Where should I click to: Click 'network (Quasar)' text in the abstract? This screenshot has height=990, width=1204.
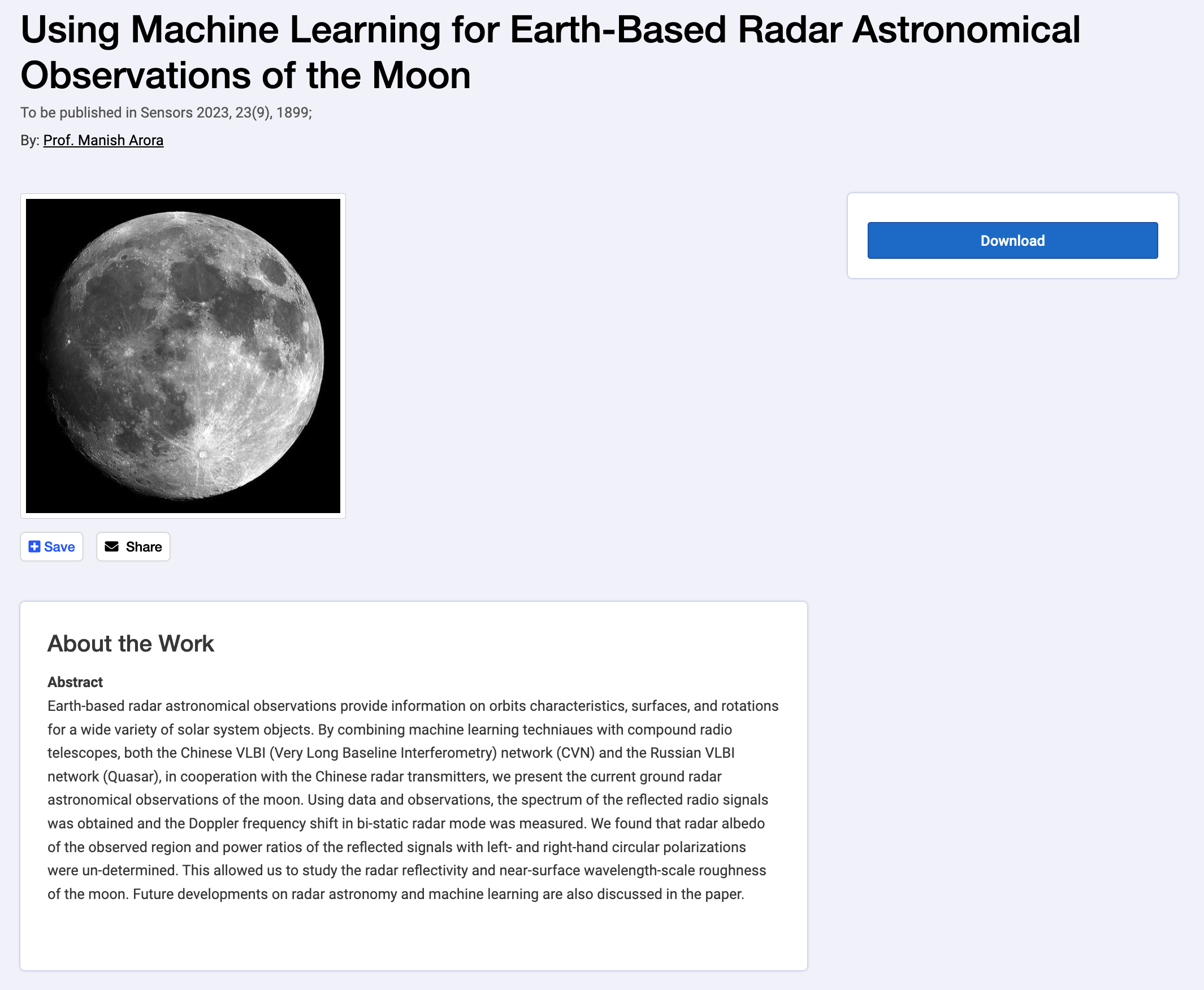tap(105, 777)
